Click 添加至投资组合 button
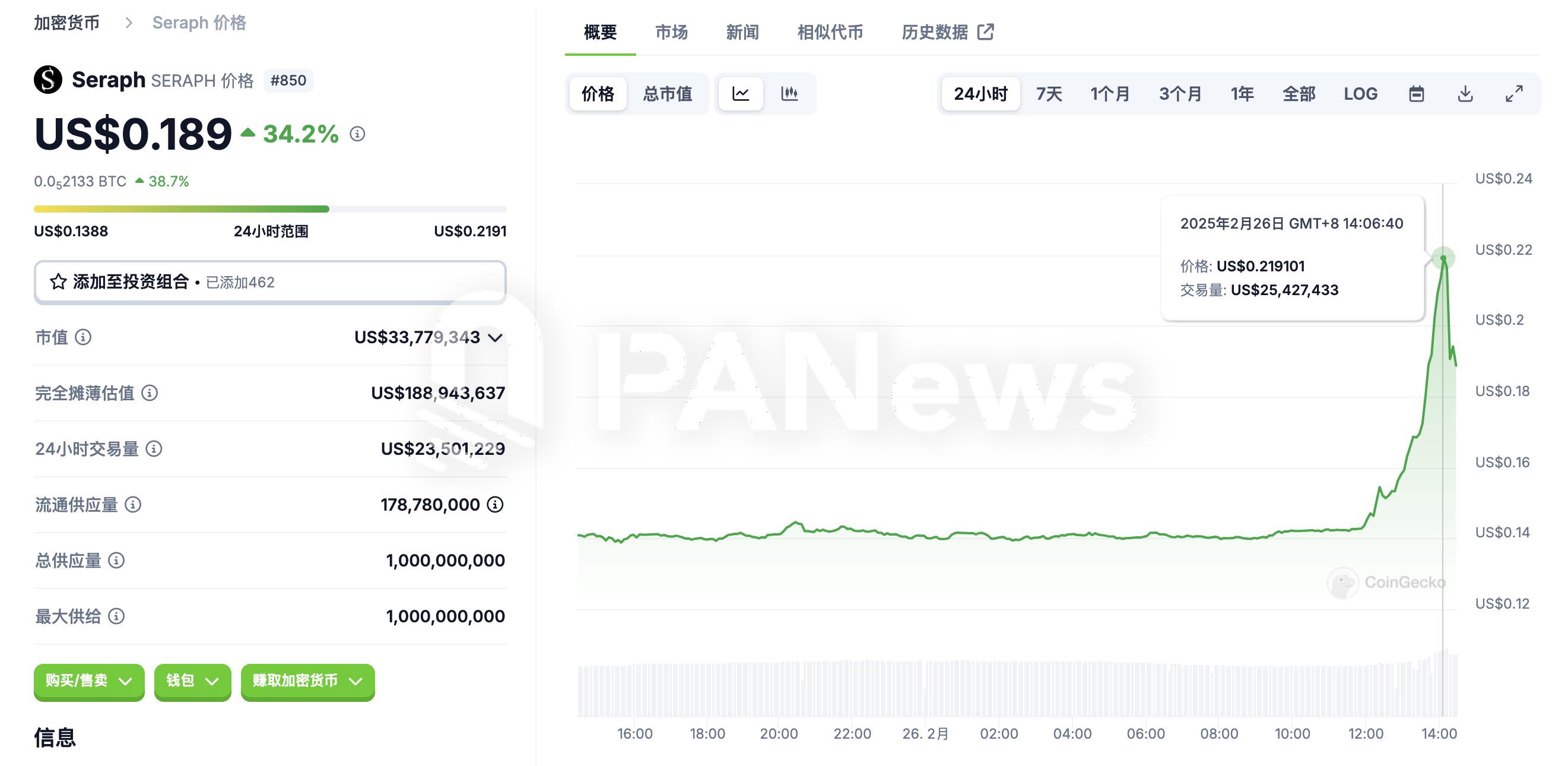This screenshot has height=766, width=1568. click(270, 282)
